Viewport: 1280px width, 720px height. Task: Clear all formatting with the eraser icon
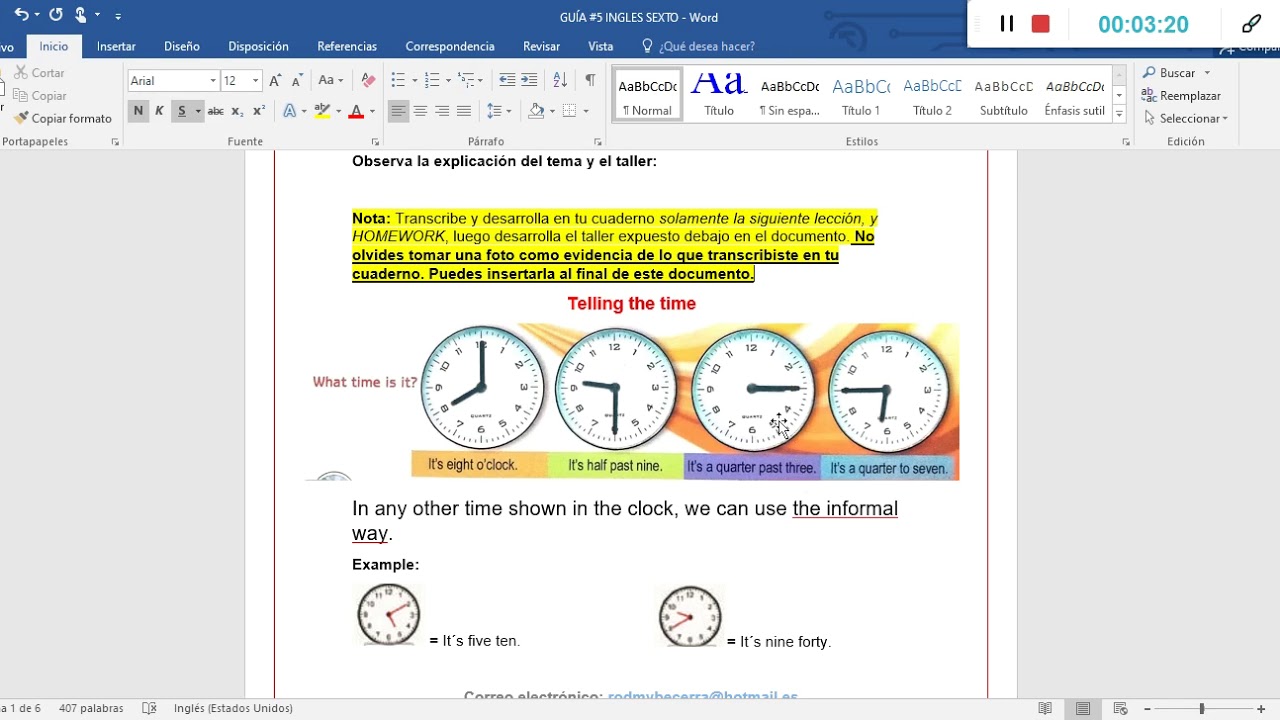(368, 81)
